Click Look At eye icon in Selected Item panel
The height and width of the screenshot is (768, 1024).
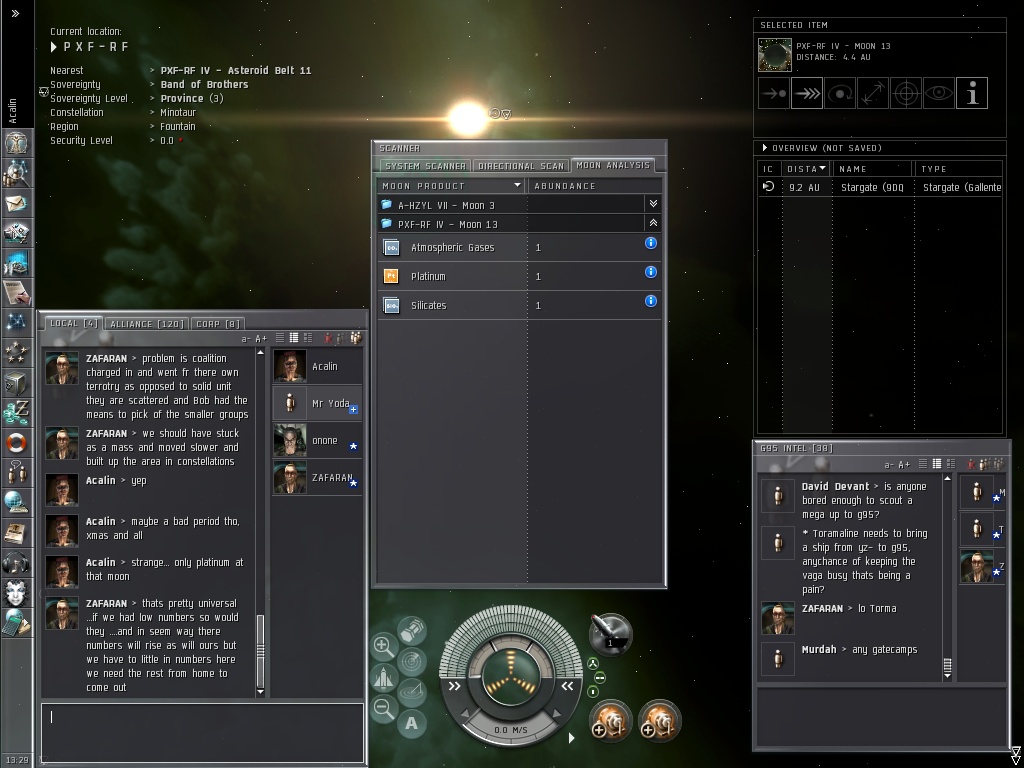938,93
